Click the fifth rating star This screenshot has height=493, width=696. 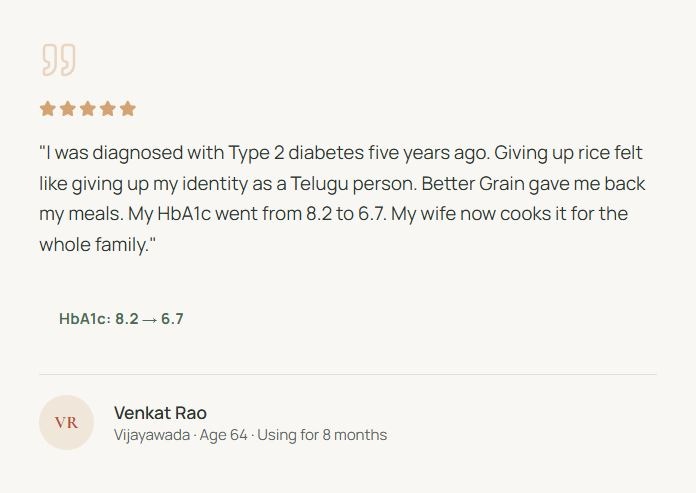click(127, 109)
